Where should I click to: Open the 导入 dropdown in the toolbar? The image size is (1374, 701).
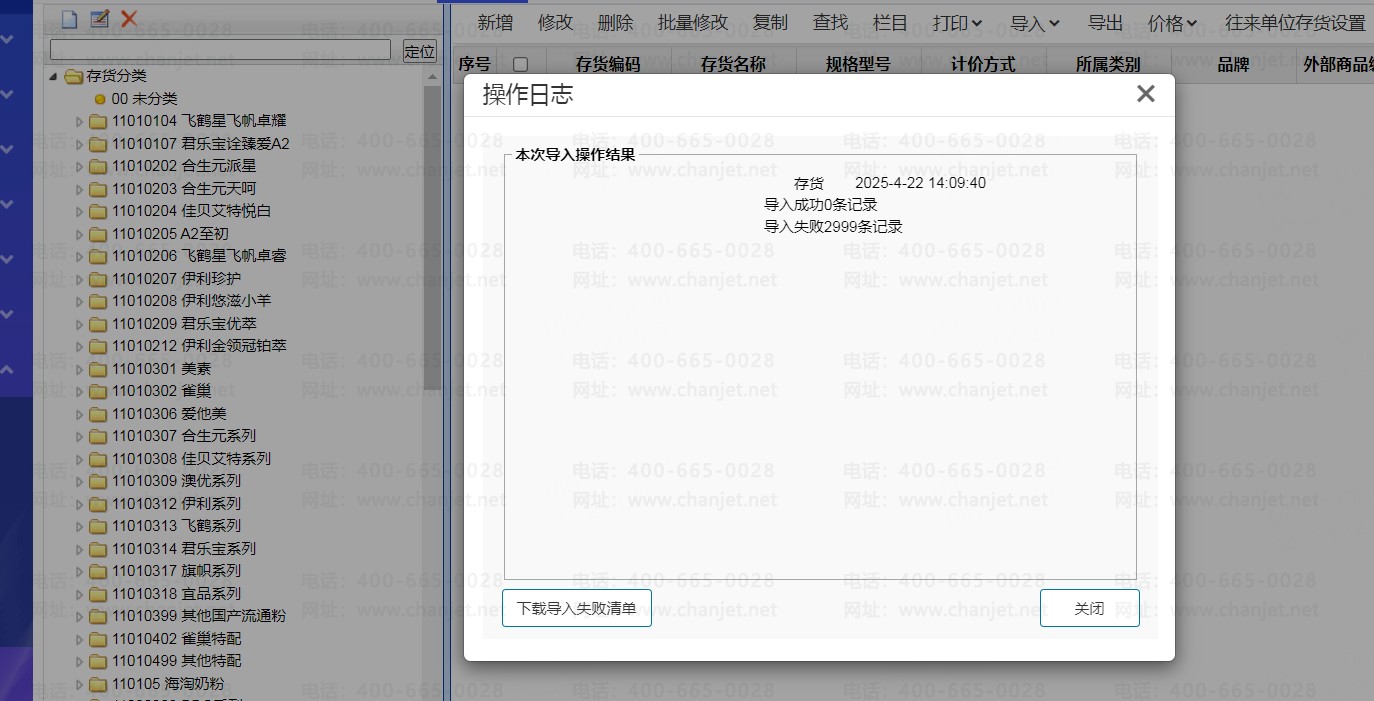coord(1035,23)
